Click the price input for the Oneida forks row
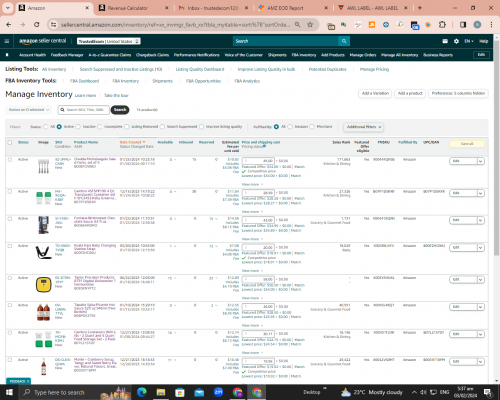Screen dimensions: 500x400 [x=258, y=161]
